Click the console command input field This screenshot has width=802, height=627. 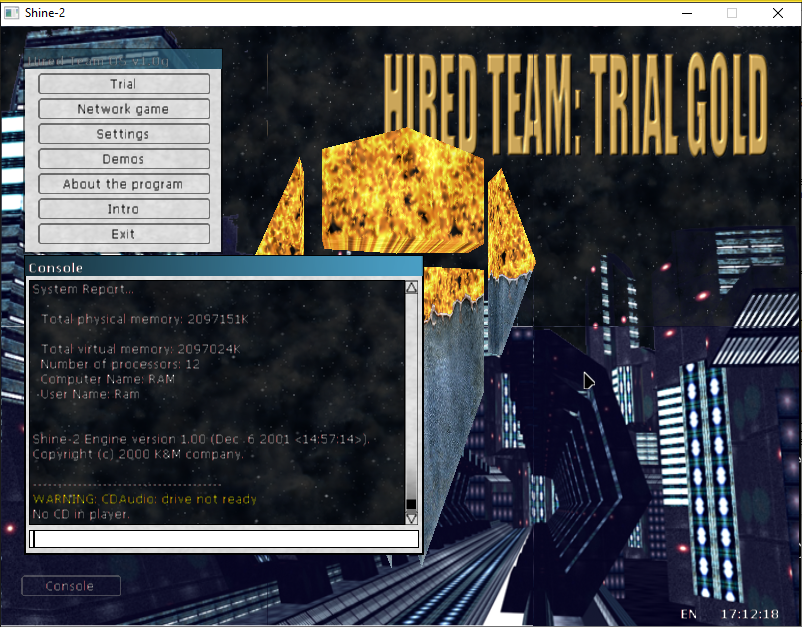point(224,539)
